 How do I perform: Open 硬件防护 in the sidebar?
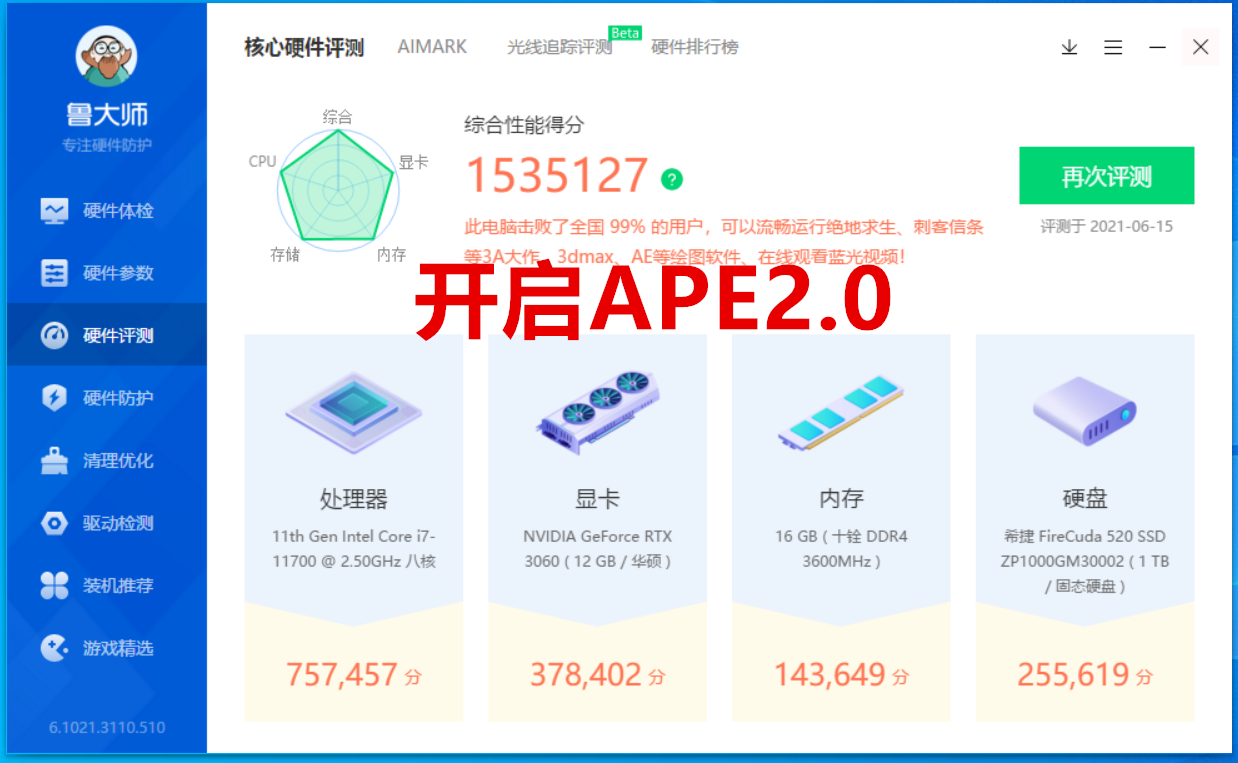tap(106, 398)
